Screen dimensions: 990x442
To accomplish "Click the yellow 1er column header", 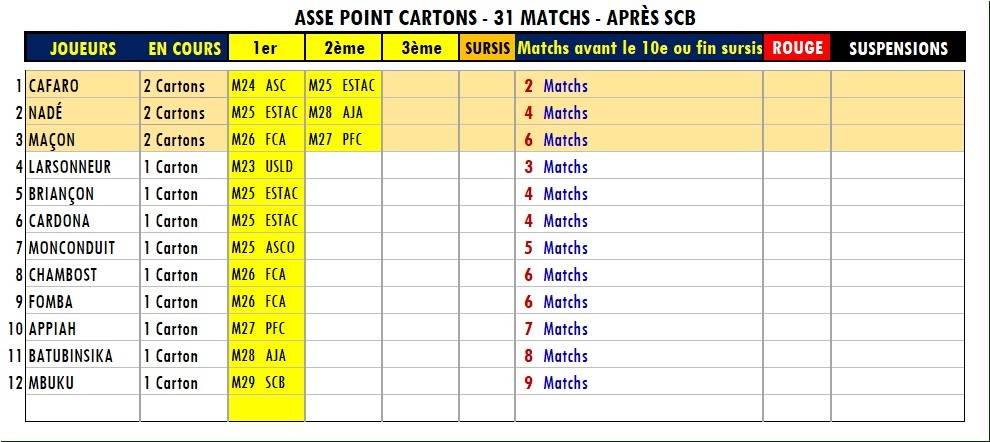I will pos(266,48).
